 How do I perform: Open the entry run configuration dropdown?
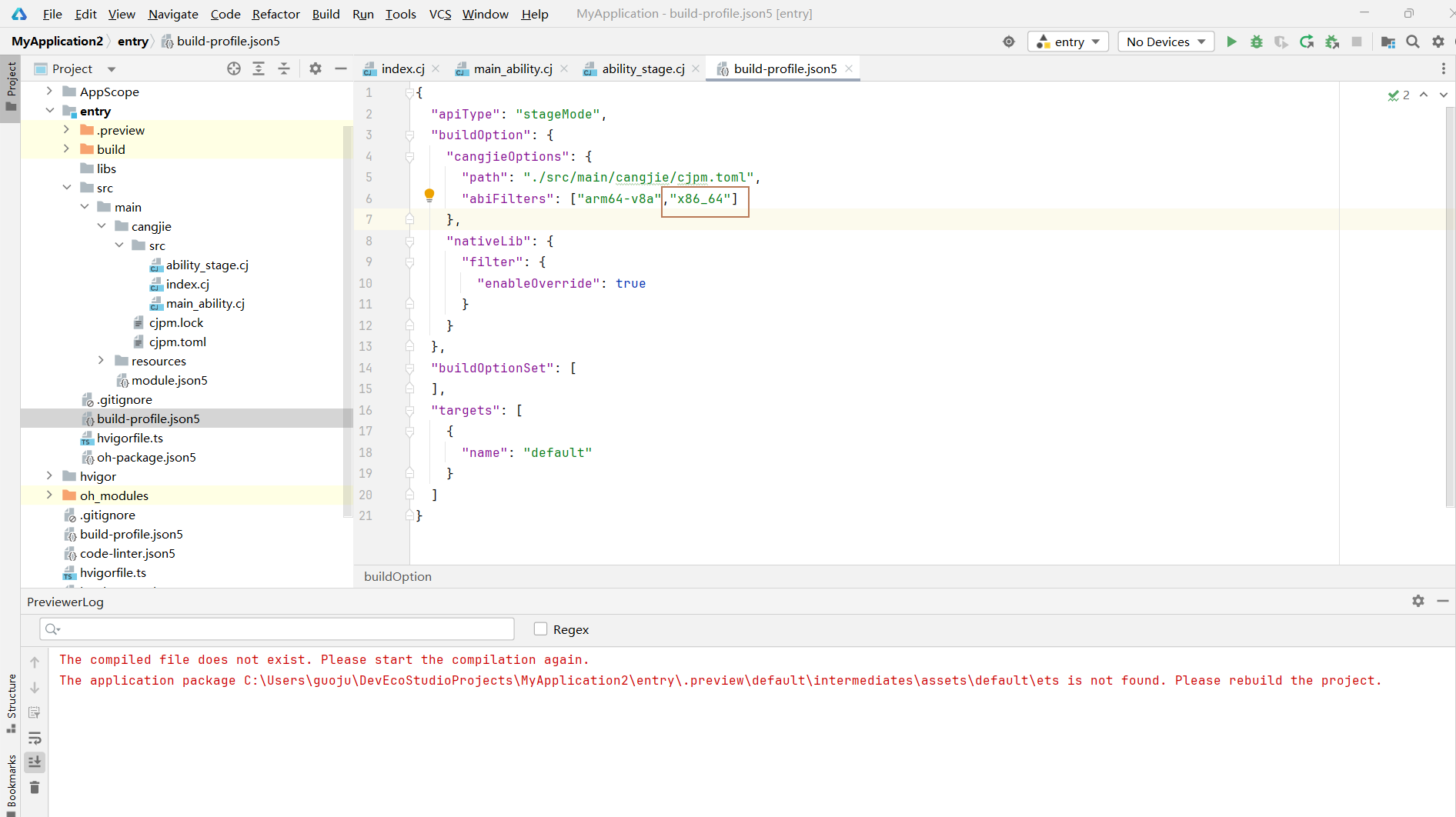click(1068, 42)
